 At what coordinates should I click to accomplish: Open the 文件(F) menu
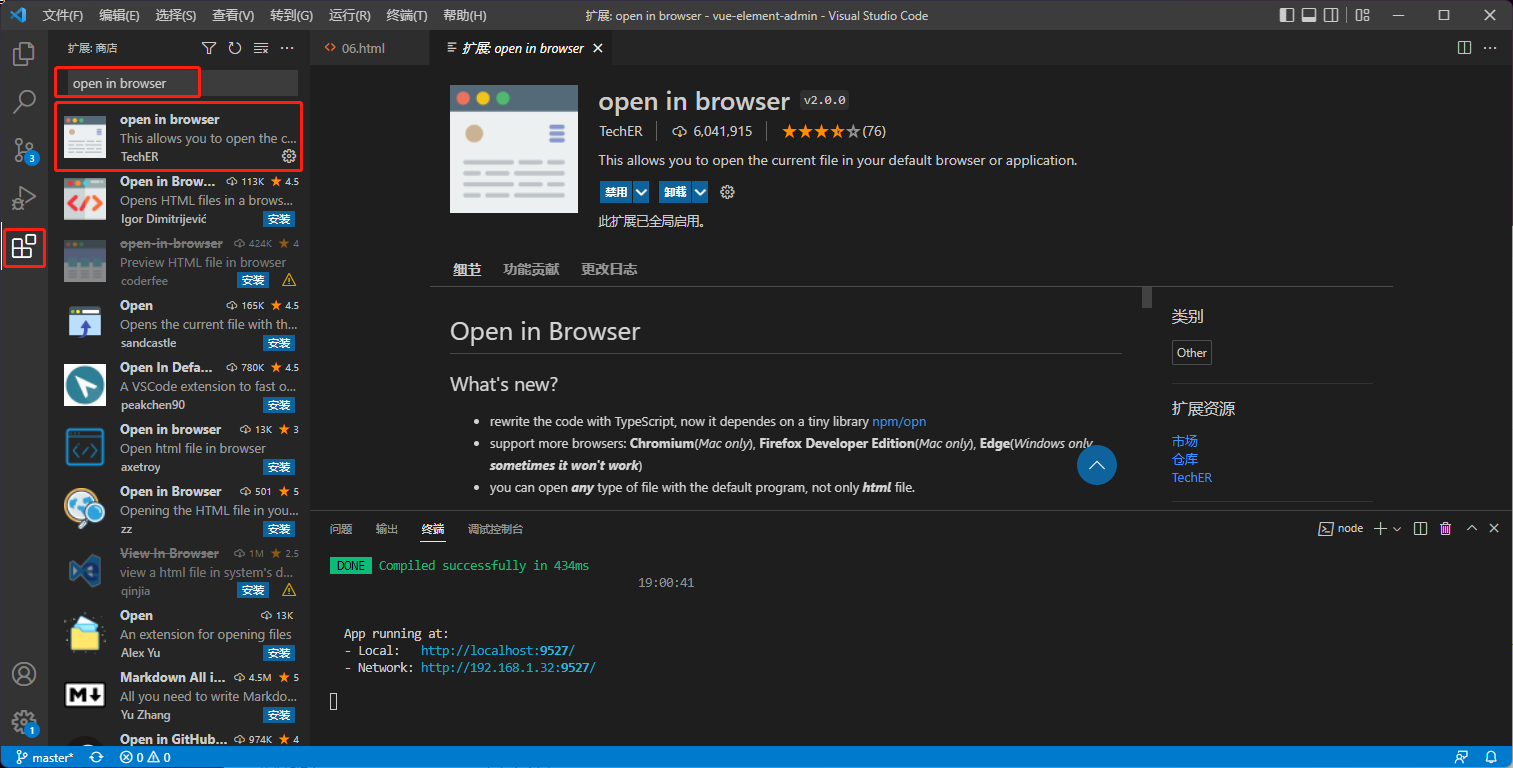point(63,16)
